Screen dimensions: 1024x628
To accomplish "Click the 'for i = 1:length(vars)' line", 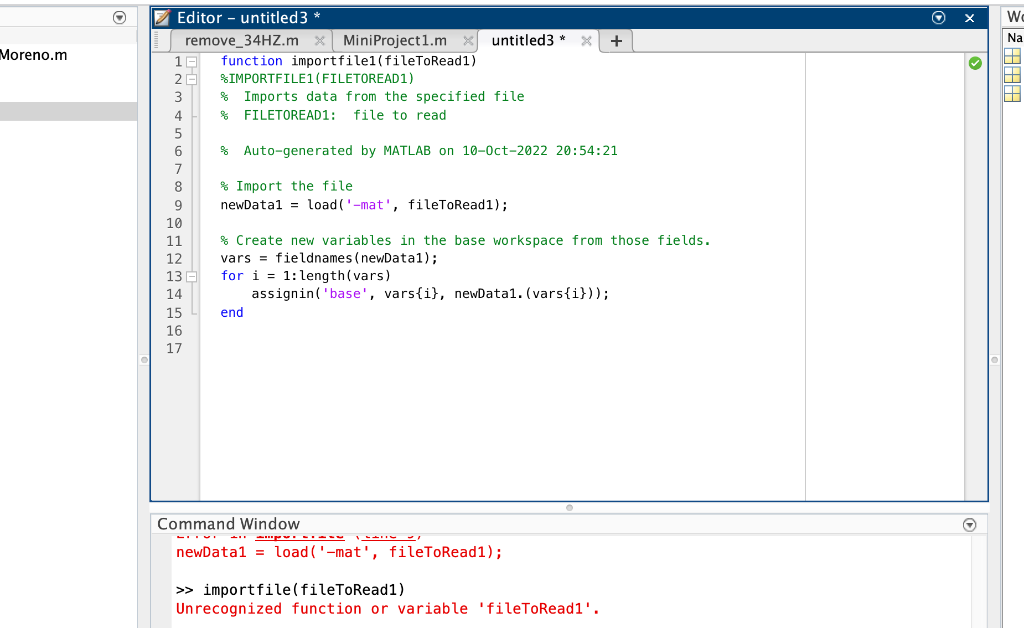I will click(x=306, y=275).
